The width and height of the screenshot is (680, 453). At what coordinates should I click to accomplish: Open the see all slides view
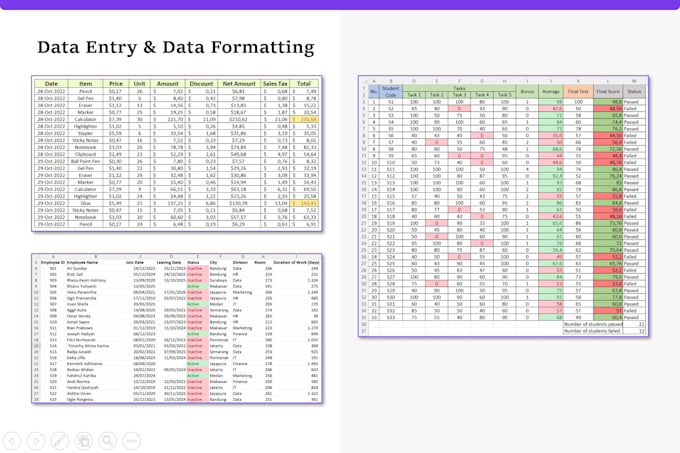84,441
